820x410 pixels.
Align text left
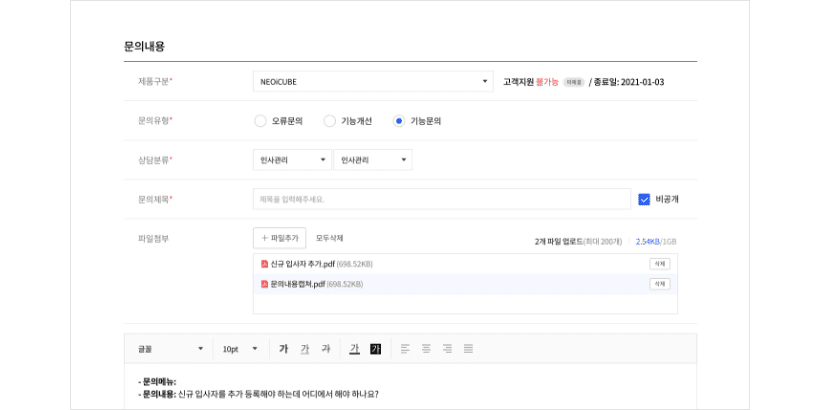pyautogui.click(x=405, y=349)
